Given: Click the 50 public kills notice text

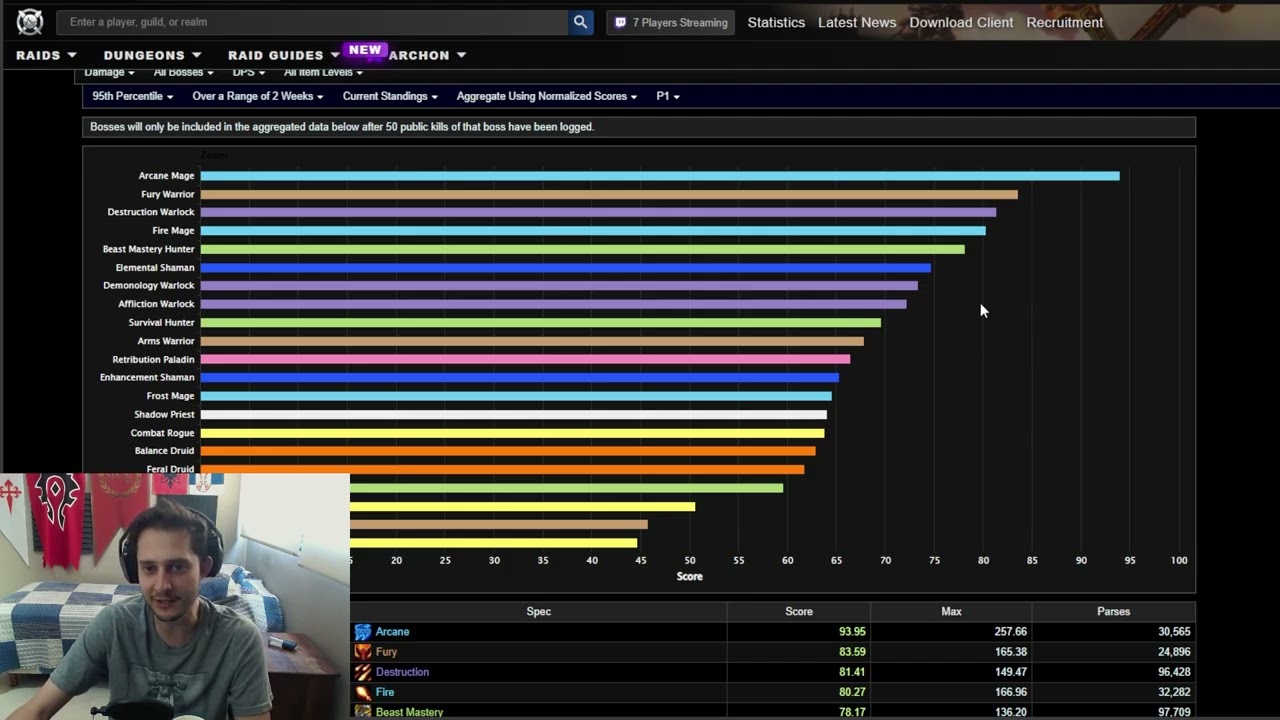Looking at the screenshot, I should 342,127.
